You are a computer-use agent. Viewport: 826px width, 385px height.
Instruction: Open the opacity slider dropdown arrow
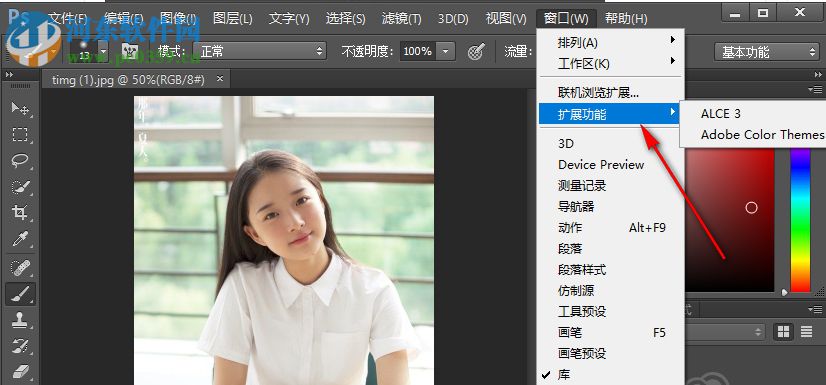[446, 51]
